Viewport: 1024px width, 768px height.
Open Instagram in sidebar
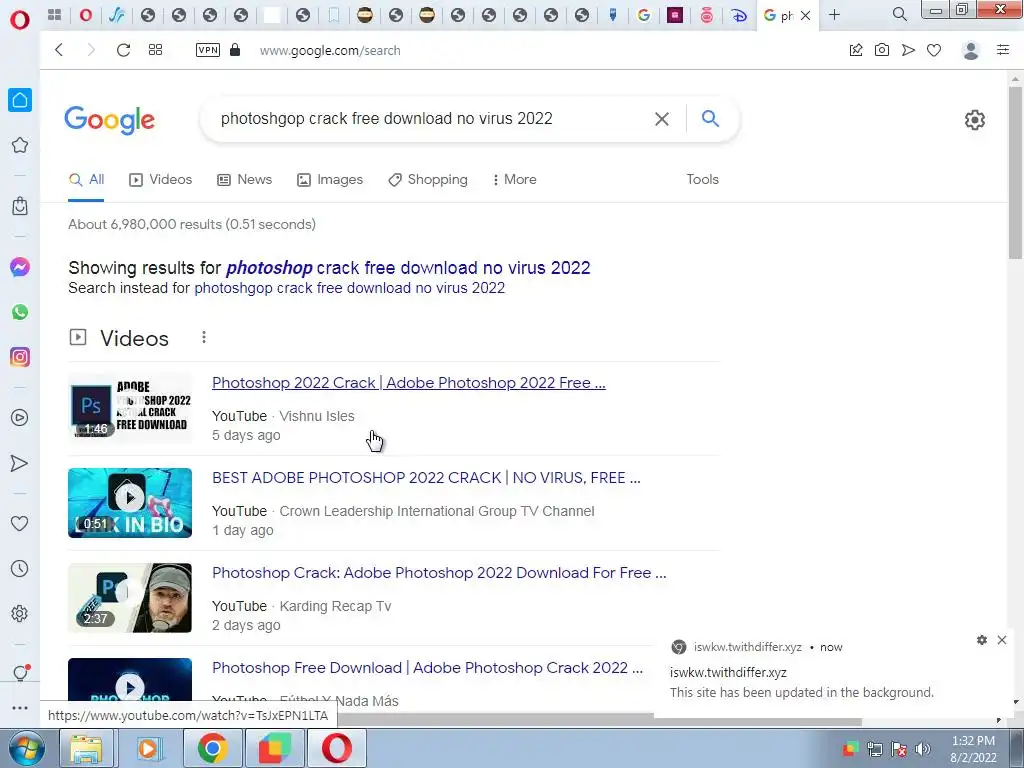tap(20, 357)
